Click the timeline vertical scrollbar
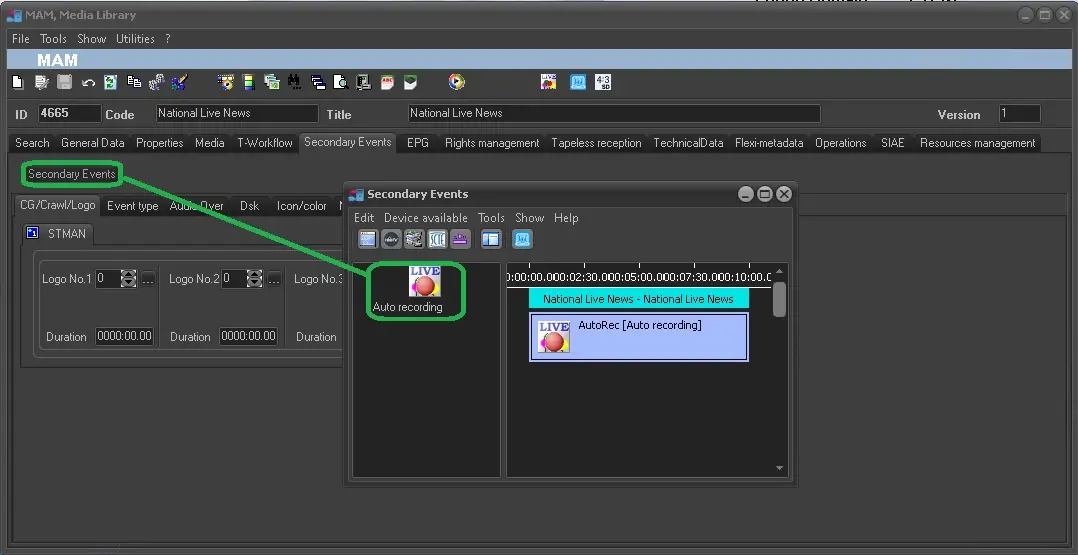Image resolution: width=1078 pixels, height=555 pixels. [779, 300]
